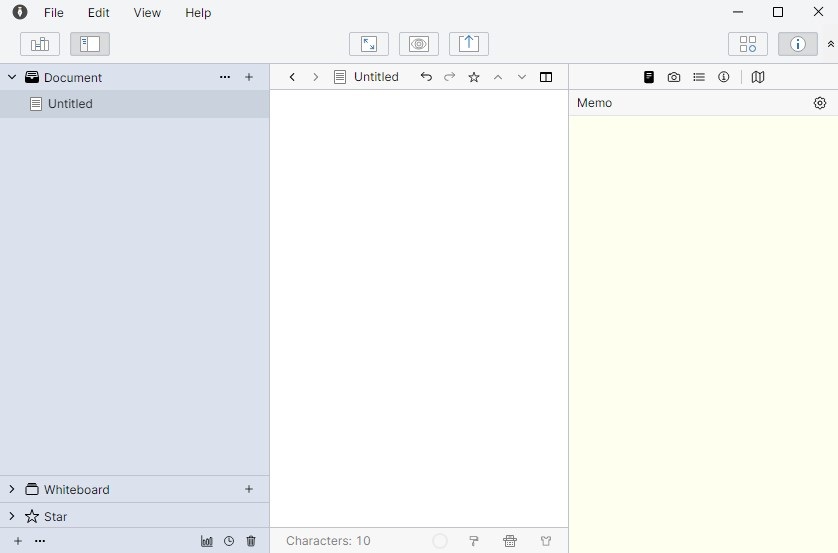Viewport: 838px width, 553px height.
Task: Click the export upload icon
Action: click(x=469, y=44)
